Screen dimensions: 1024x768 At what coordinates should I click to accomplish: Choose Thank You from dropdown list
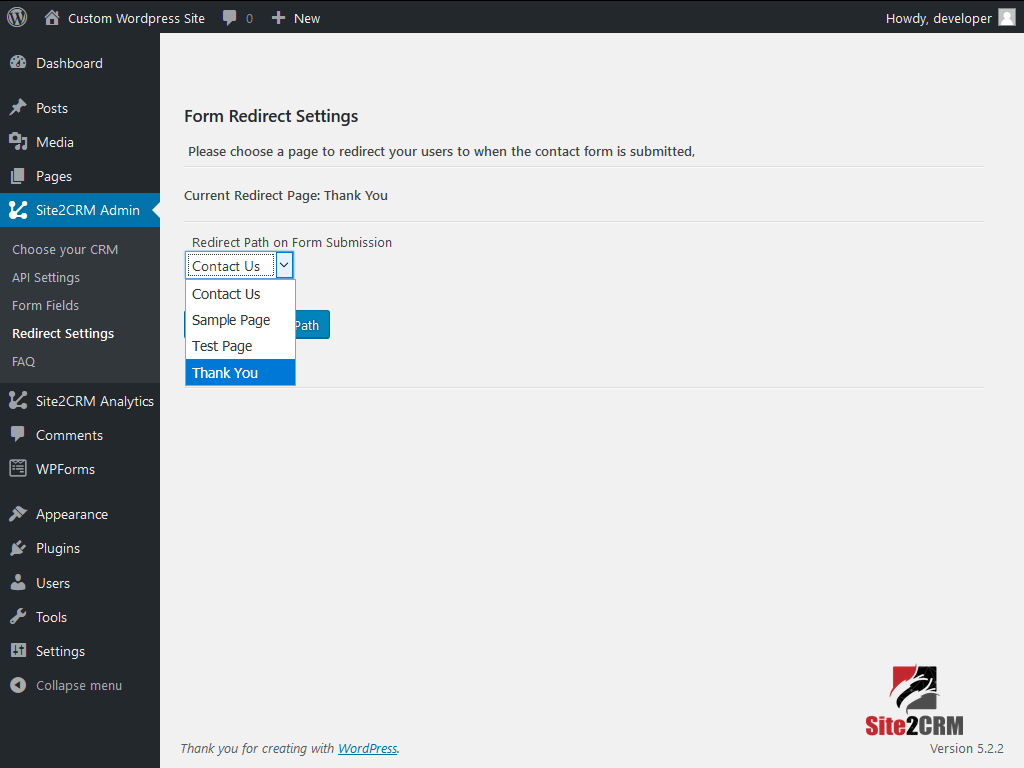240,372
